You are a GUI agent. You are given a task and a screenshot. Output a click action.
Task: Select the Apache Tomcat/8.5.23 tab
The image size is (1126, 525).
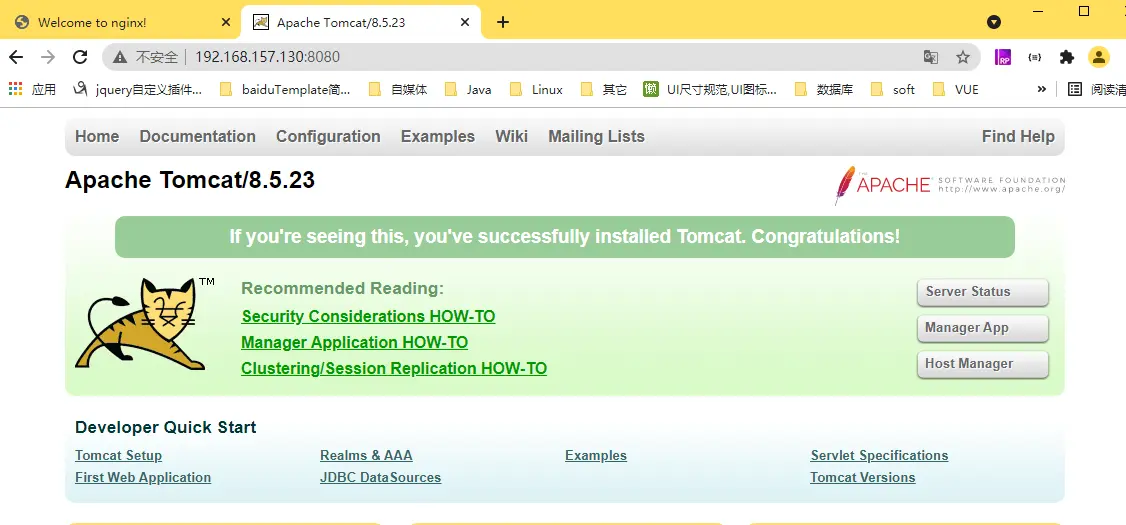click(x=360, y=22)
